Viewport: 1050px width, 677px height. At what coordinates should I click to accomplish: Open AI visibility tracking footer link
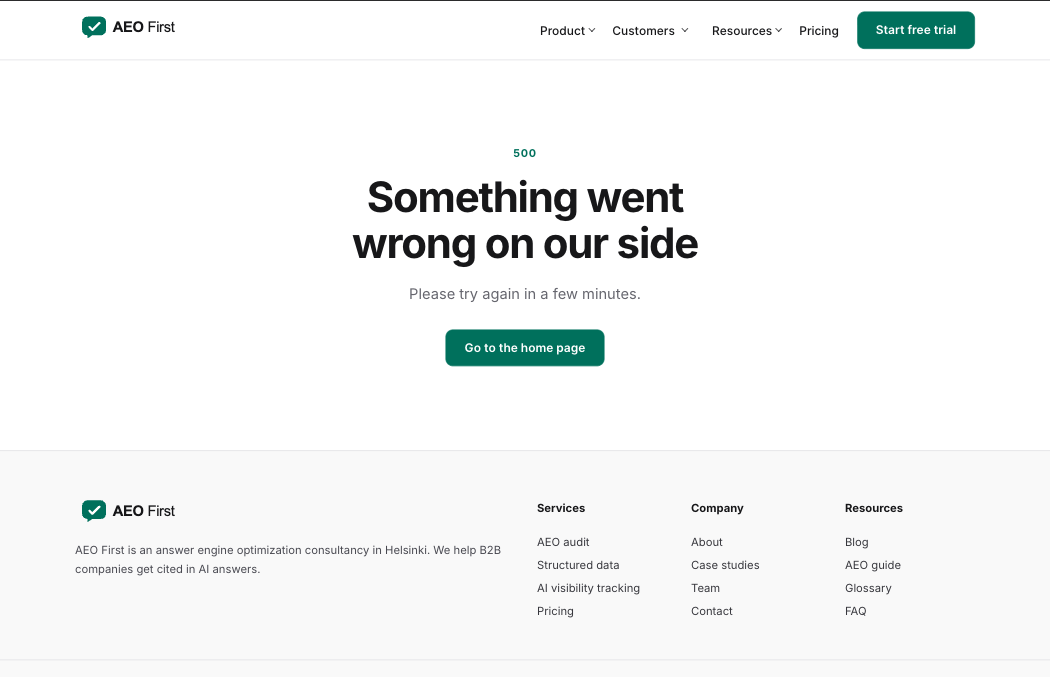(x=589, y=588)
